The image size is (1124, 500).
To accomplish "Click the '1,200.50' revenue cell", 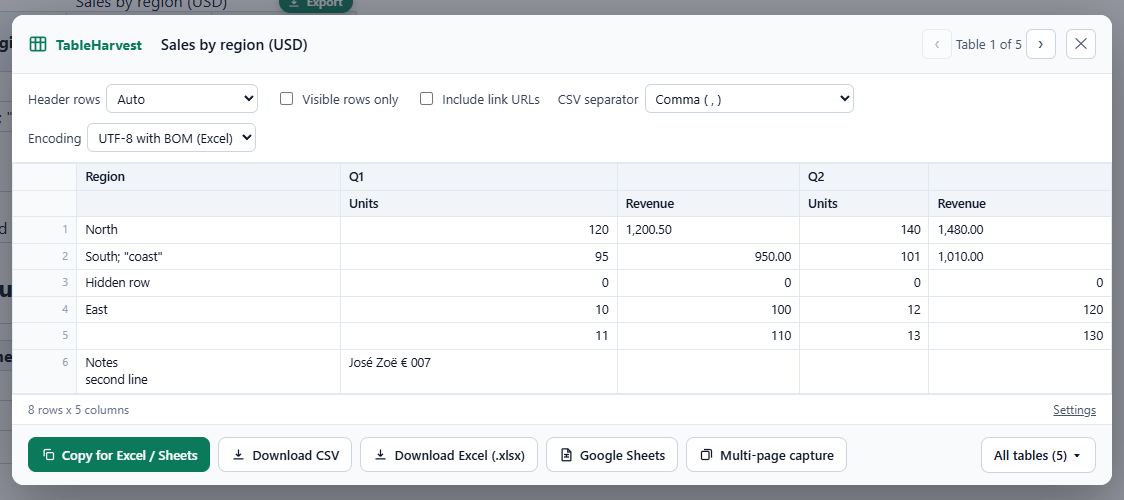I will [708, 230].
